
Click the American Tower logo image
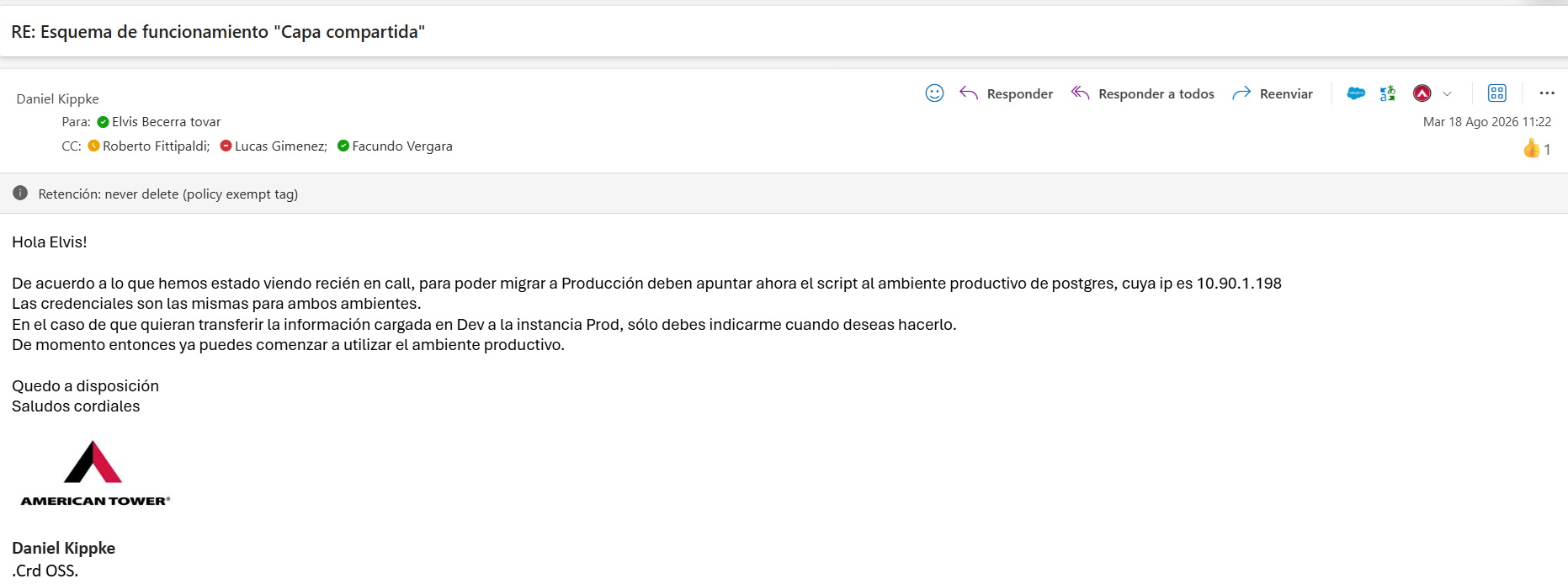[95, 473]
